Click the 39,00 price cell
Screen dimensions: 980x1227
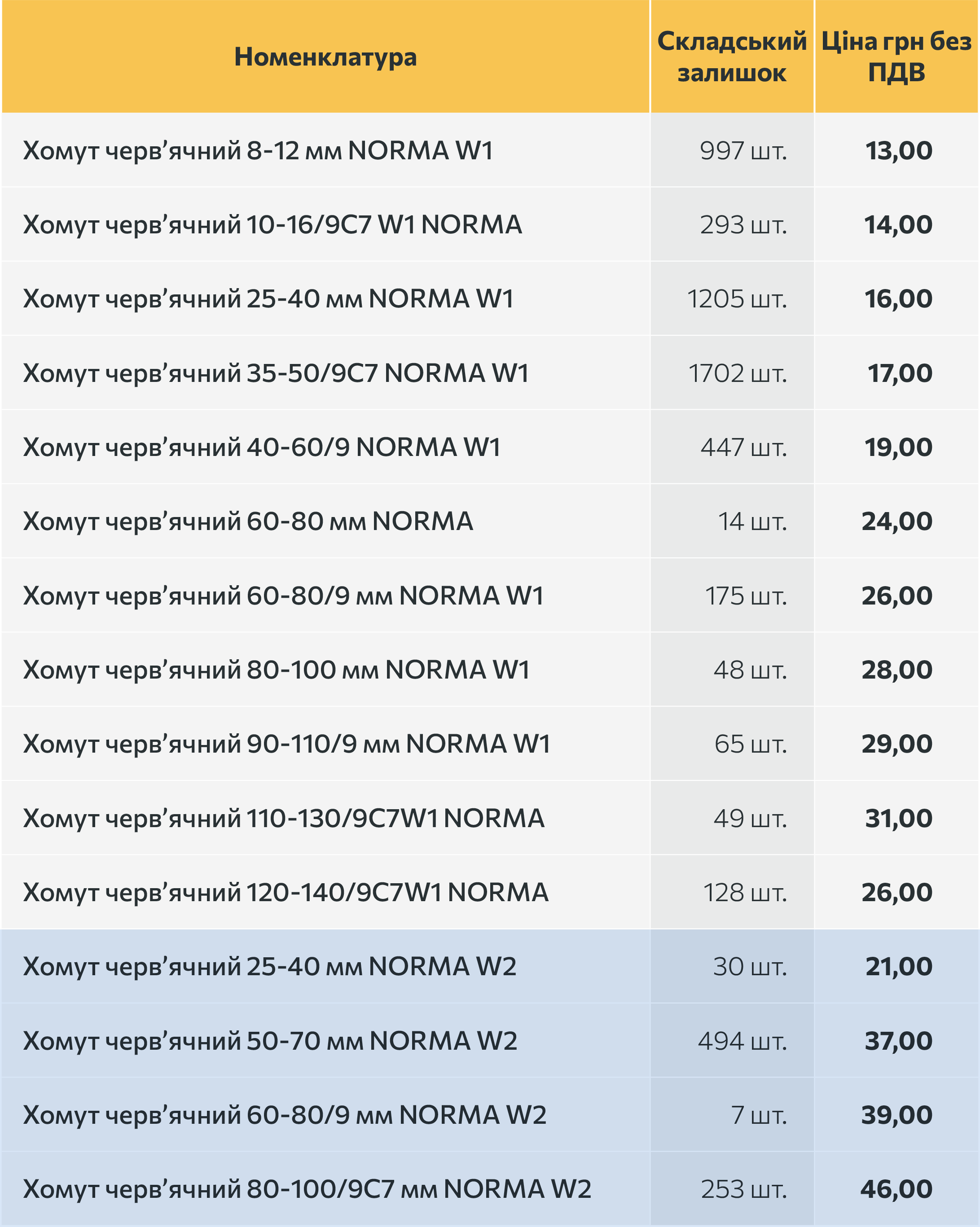coord(897,1114)
